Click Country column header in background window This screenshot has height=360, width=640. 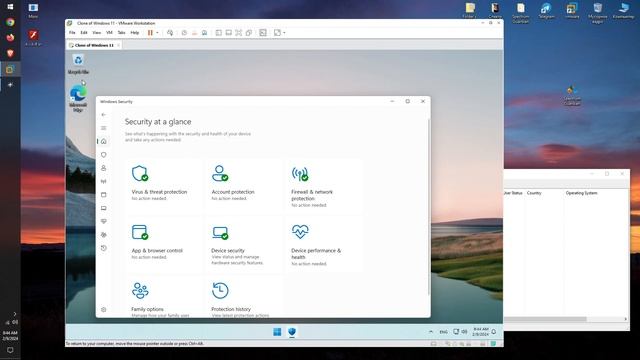pyautogui.click(x=534, y=193)
